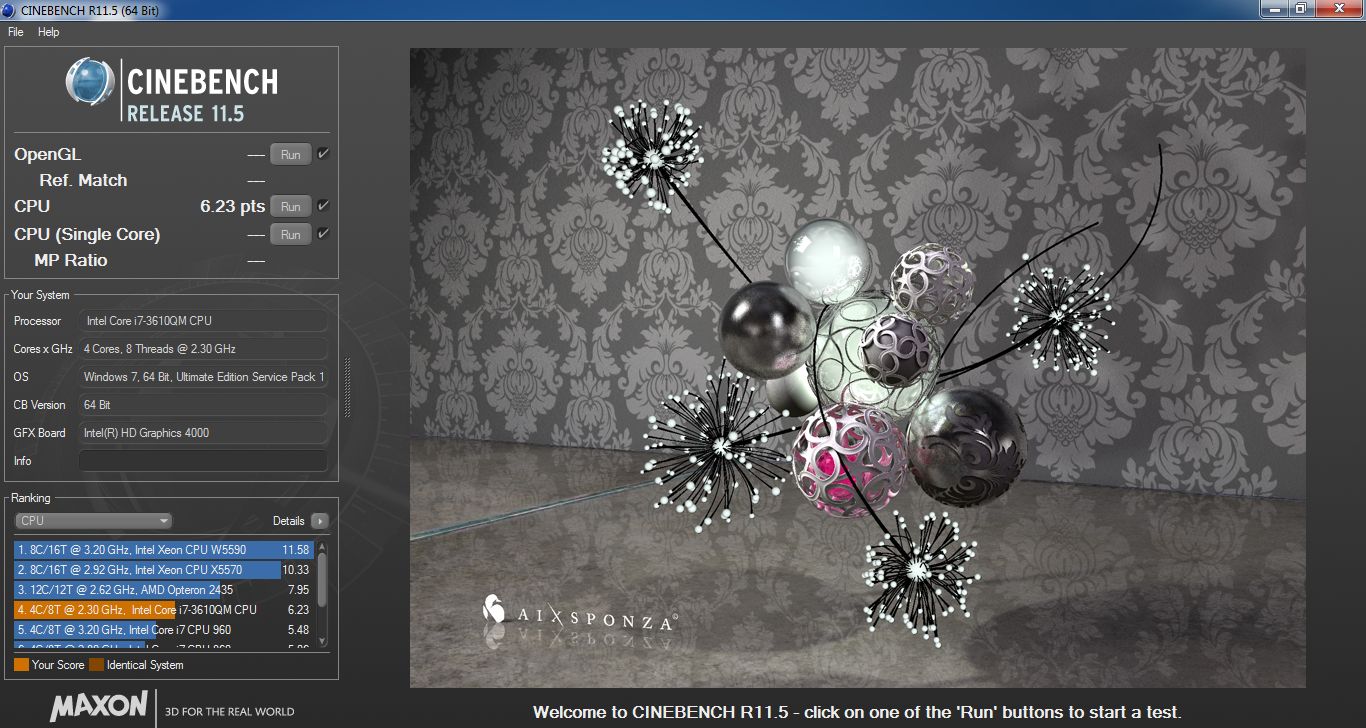The height and width of the screenshot is (728, 1366).
Task: Close the Cinebench window
Action: [1337, 8]
